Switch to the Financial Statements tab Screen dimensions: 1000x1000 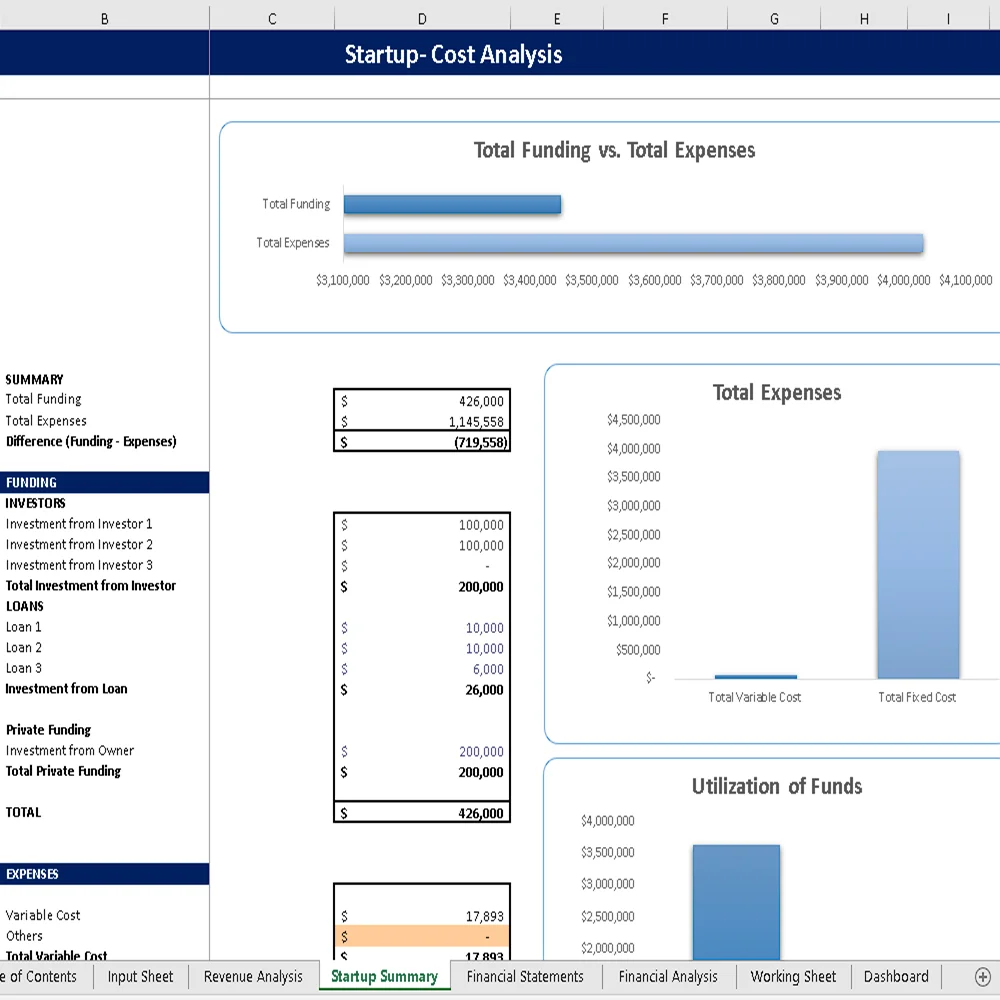tap(525, 977)
